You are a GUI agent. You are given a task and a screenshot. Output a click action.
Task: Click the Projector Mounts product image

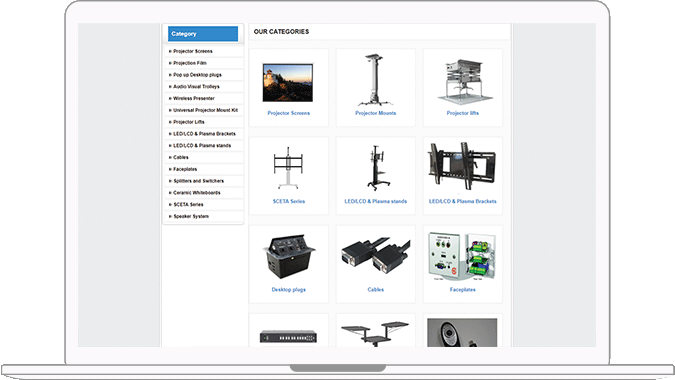pos(375,80)
